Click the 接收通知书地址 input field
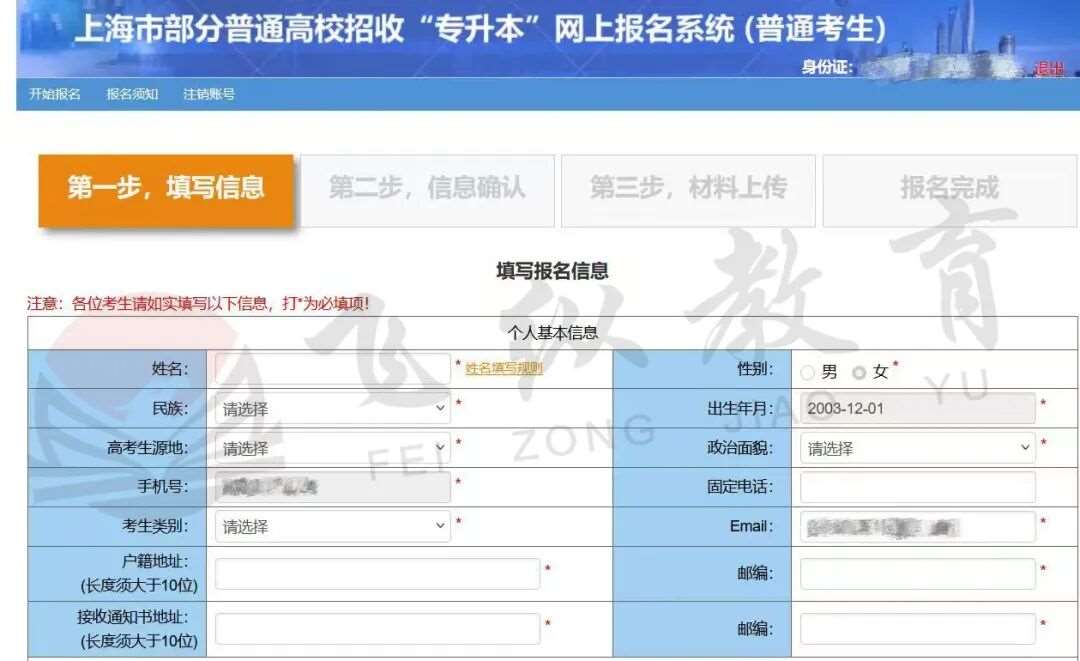 [x=377, y=629]
